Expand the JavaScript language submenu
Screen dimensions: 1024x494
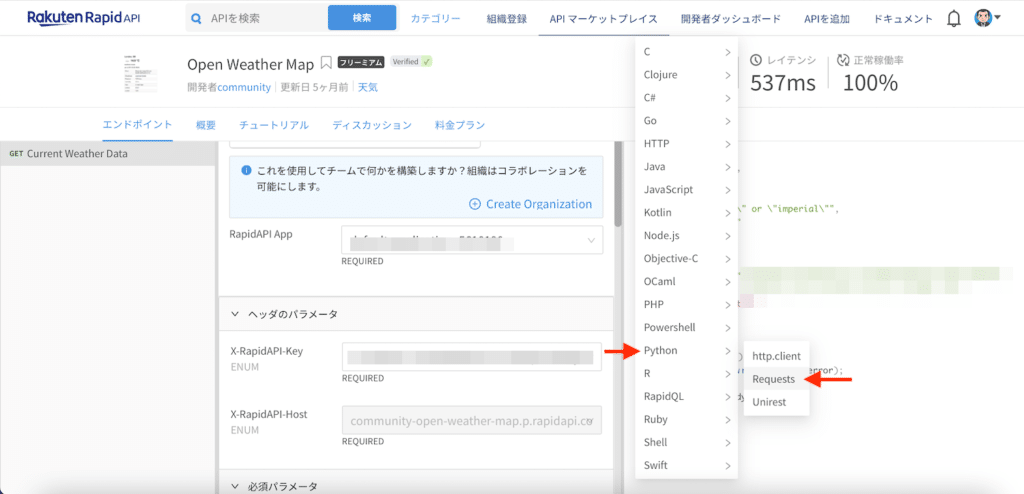686,190
